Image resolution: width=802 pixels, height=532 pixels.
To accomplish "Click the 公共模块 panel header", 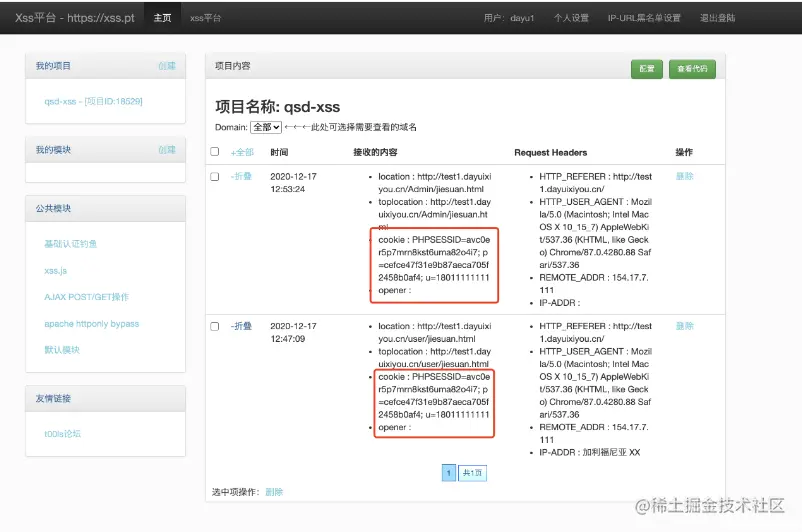I will (105, 209).
